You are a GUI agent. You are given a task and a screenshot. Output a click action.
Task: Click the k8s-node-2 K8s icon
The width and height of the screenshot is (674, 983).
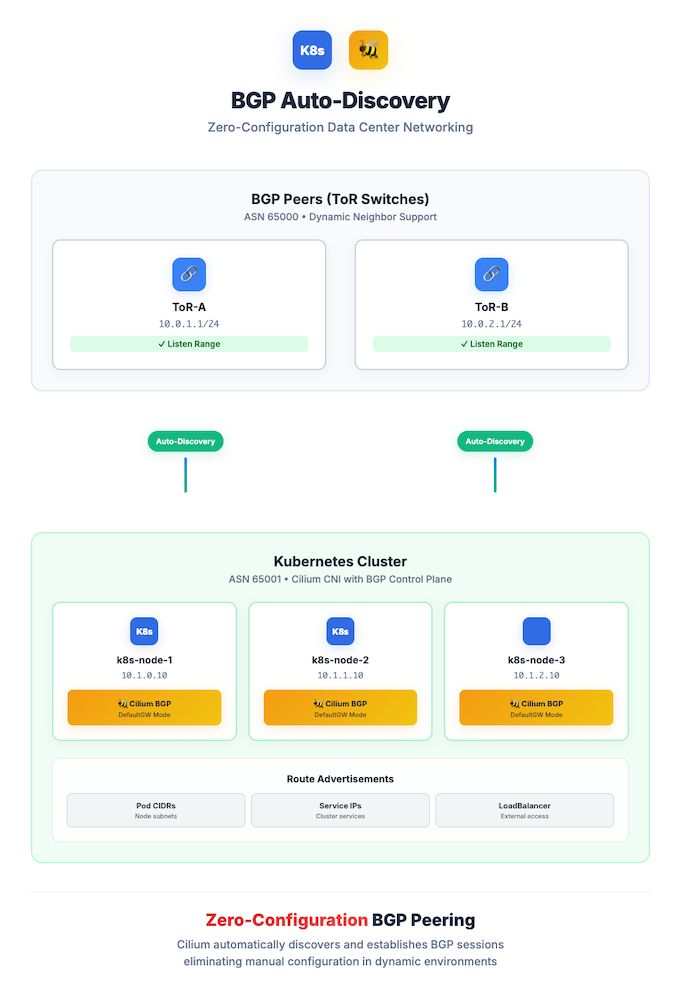pos(340,631)
